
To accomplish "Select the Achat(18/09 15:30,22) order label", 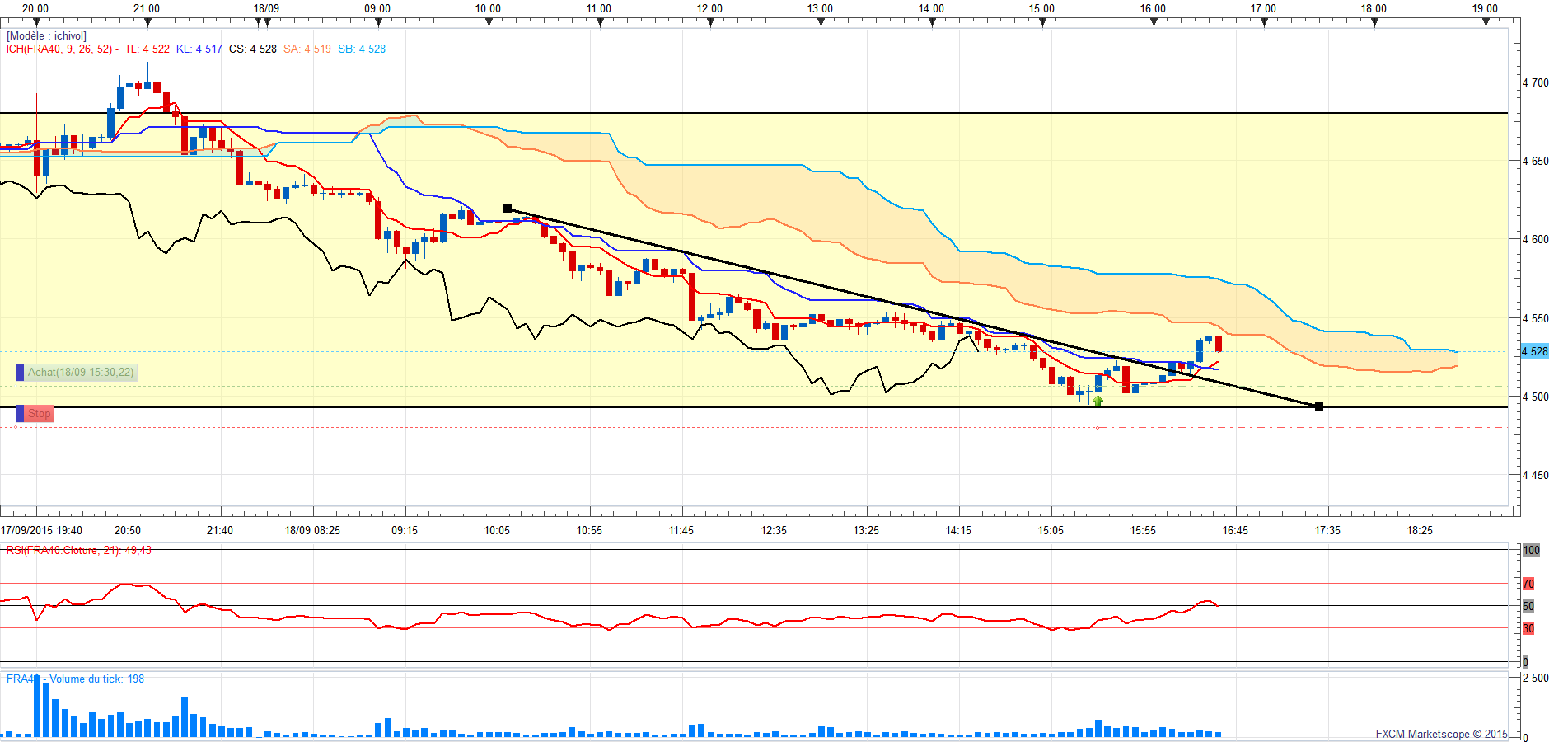I will click(80, 373).
